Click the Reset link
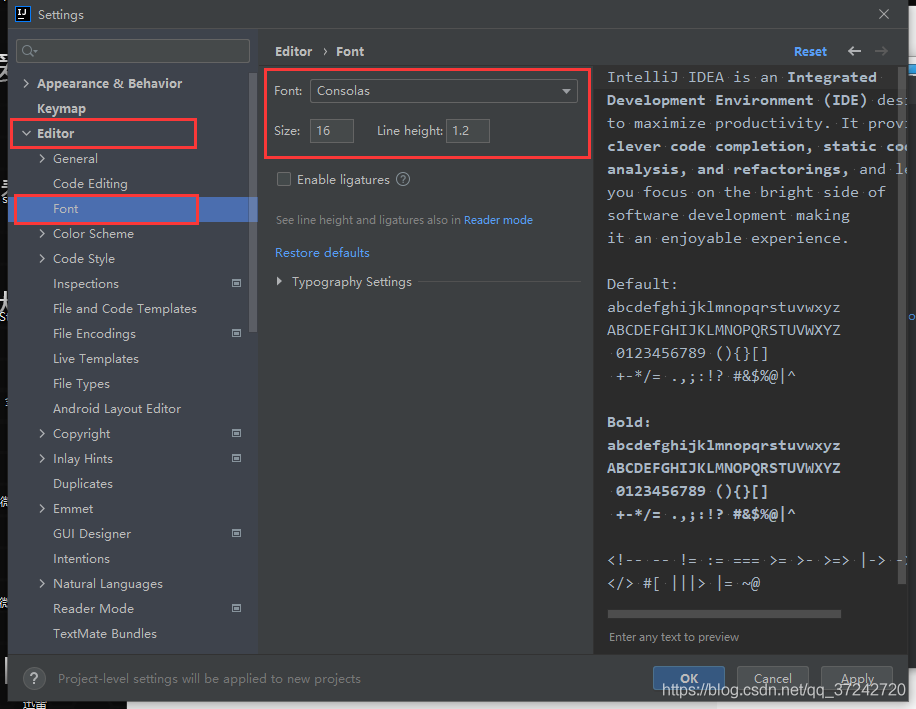Screen dimensions: 916x709 (x=810, y=51)
